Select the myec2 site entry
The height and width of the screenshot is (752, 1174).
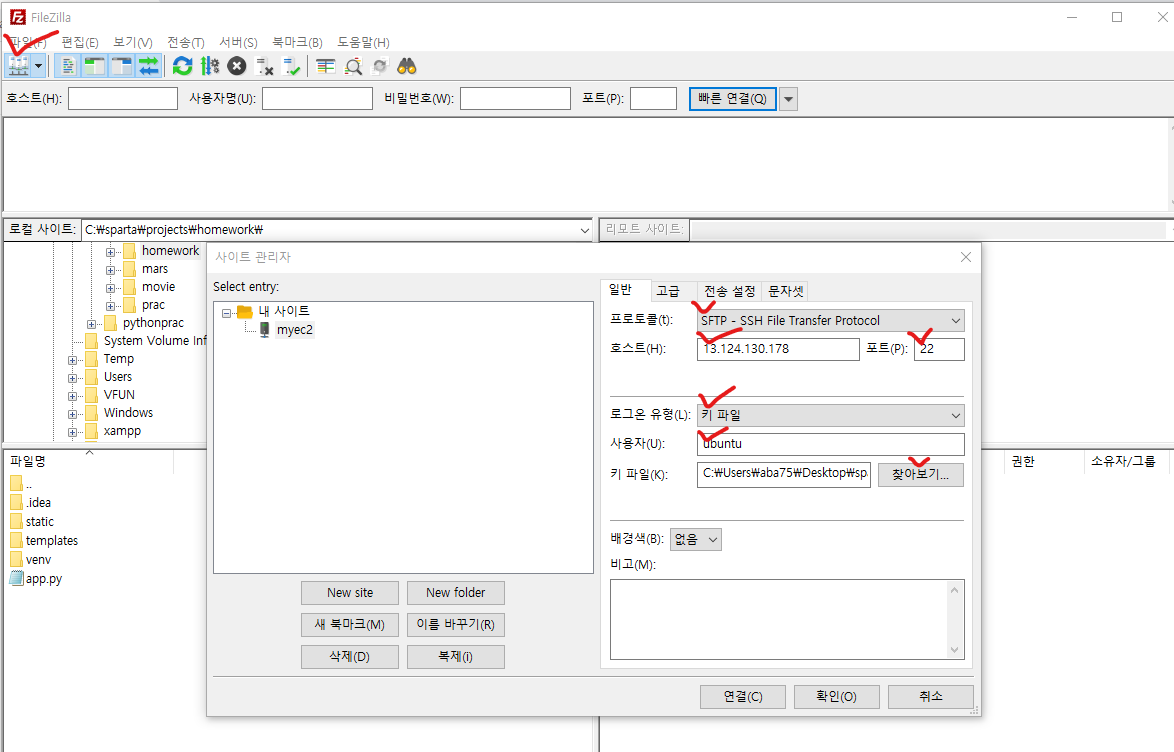click(x=294, y=330)
